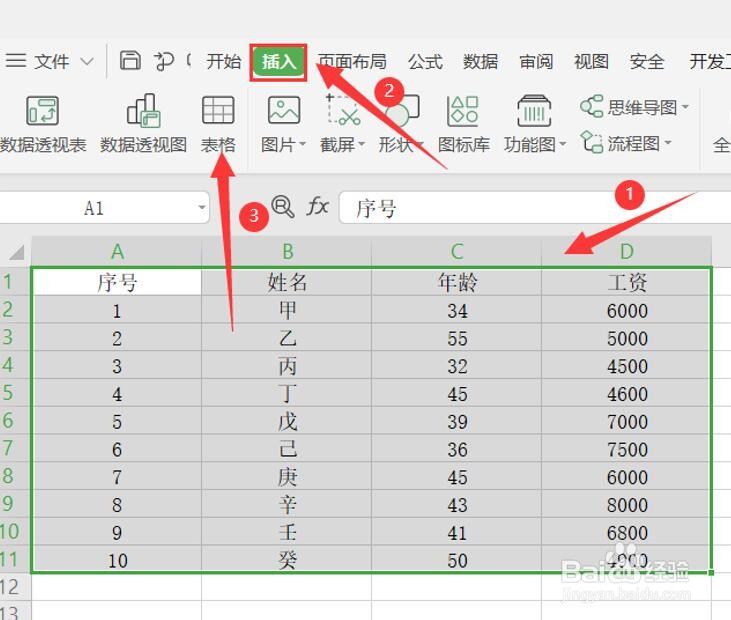Select column A header
Image resolution: width=731 pixels, height=620 pixels.
(x=117, y=252)
